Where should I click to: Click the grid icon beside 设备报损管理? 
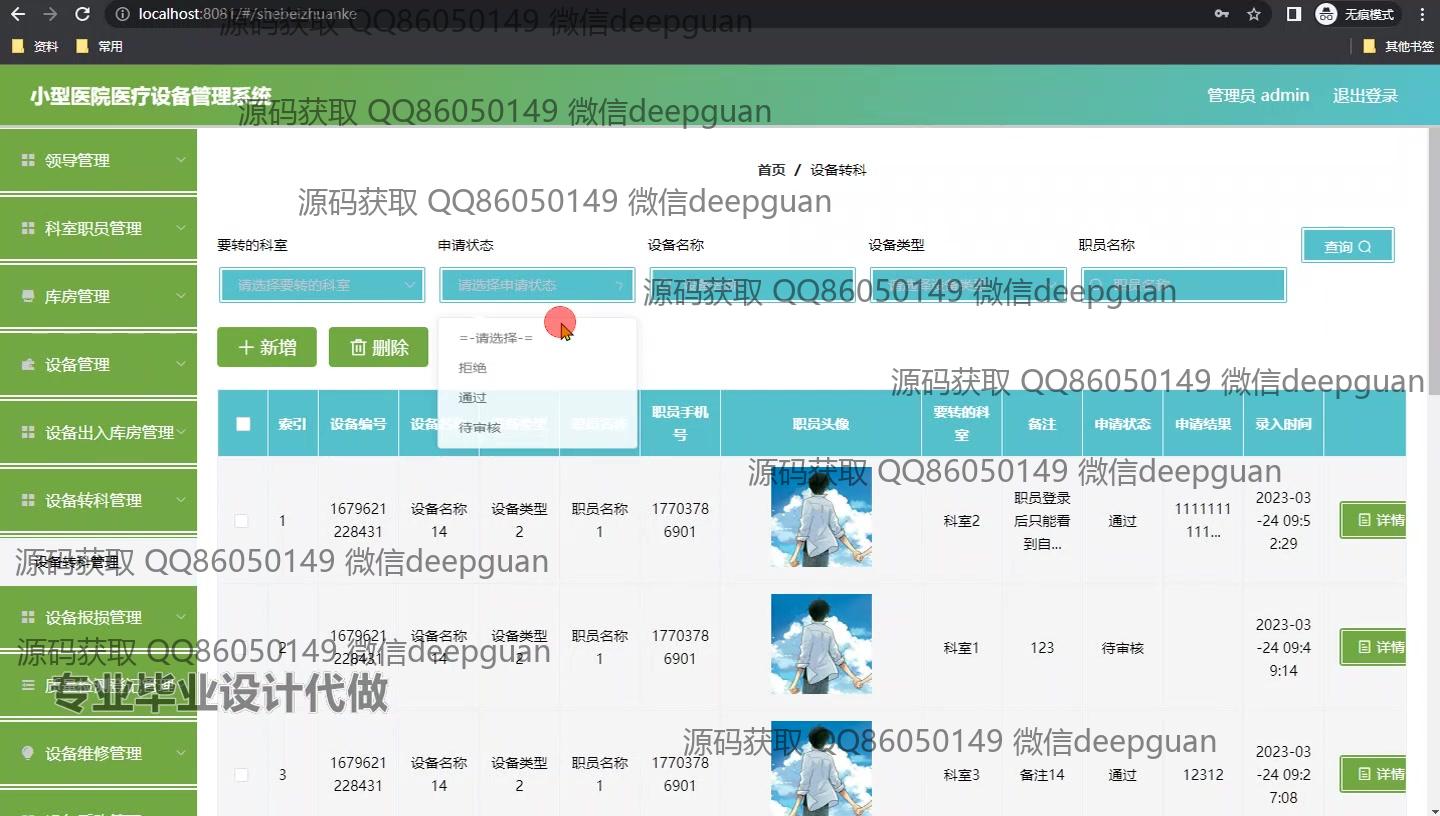pyautogui.click(x=27, y=617)
